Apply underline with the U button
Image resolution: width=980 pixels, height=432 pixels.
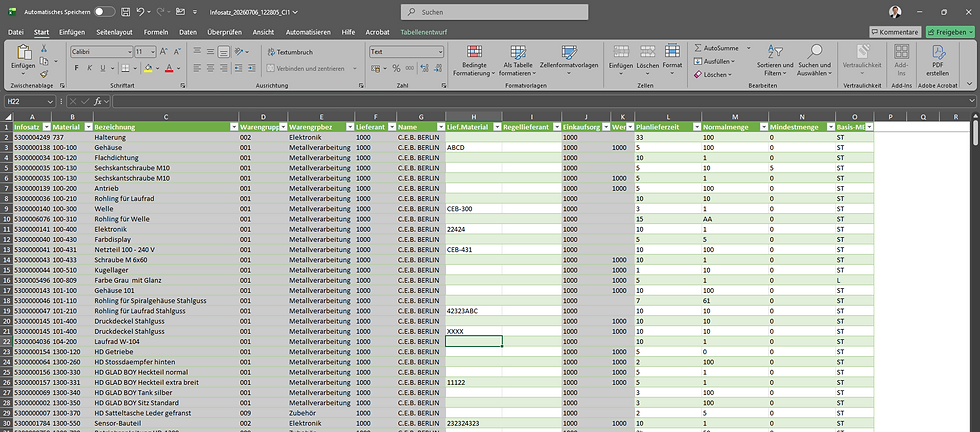click(102, 68)
